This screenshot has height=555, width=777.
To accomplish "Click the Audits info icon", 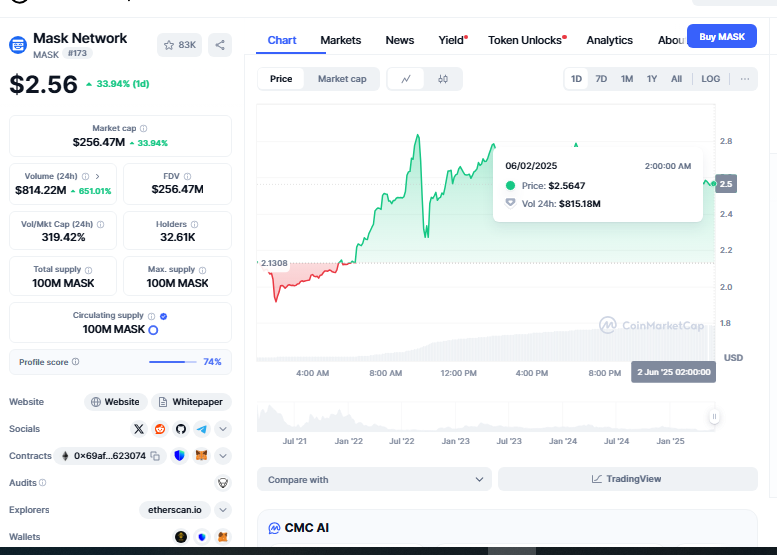I will (43, 483).
